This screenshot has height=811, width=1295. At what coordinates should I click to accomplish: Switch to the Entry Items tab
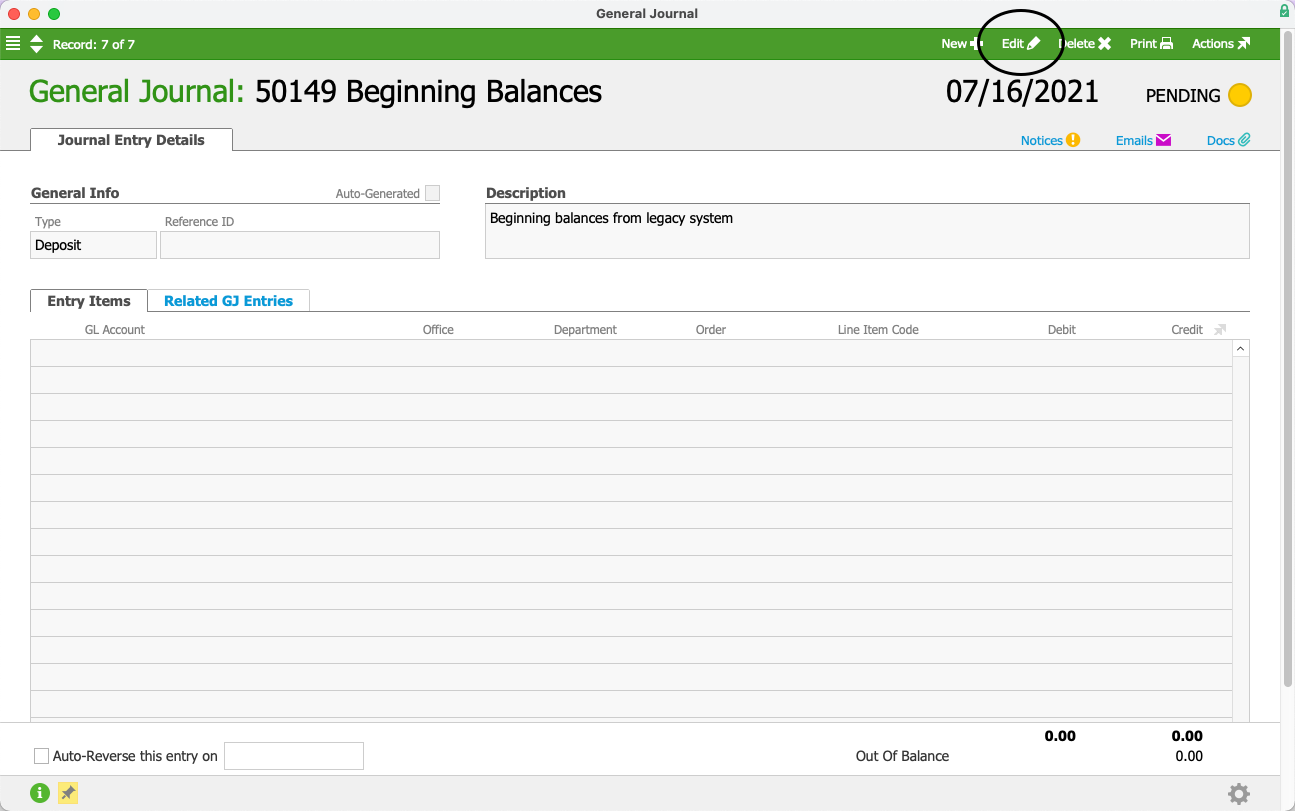[x=89, y=301]
